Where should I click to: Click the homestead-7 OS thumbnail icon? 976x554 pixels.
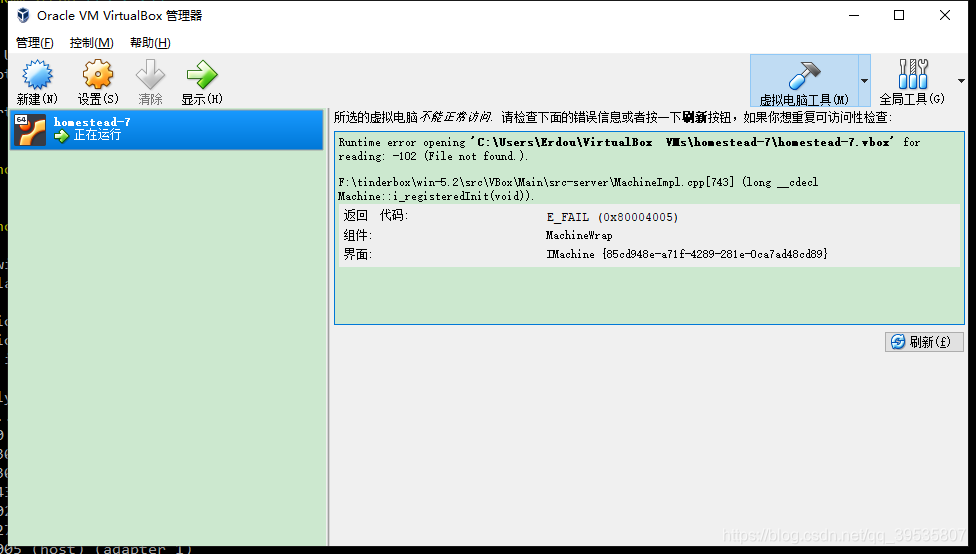[x=30, y=130]
